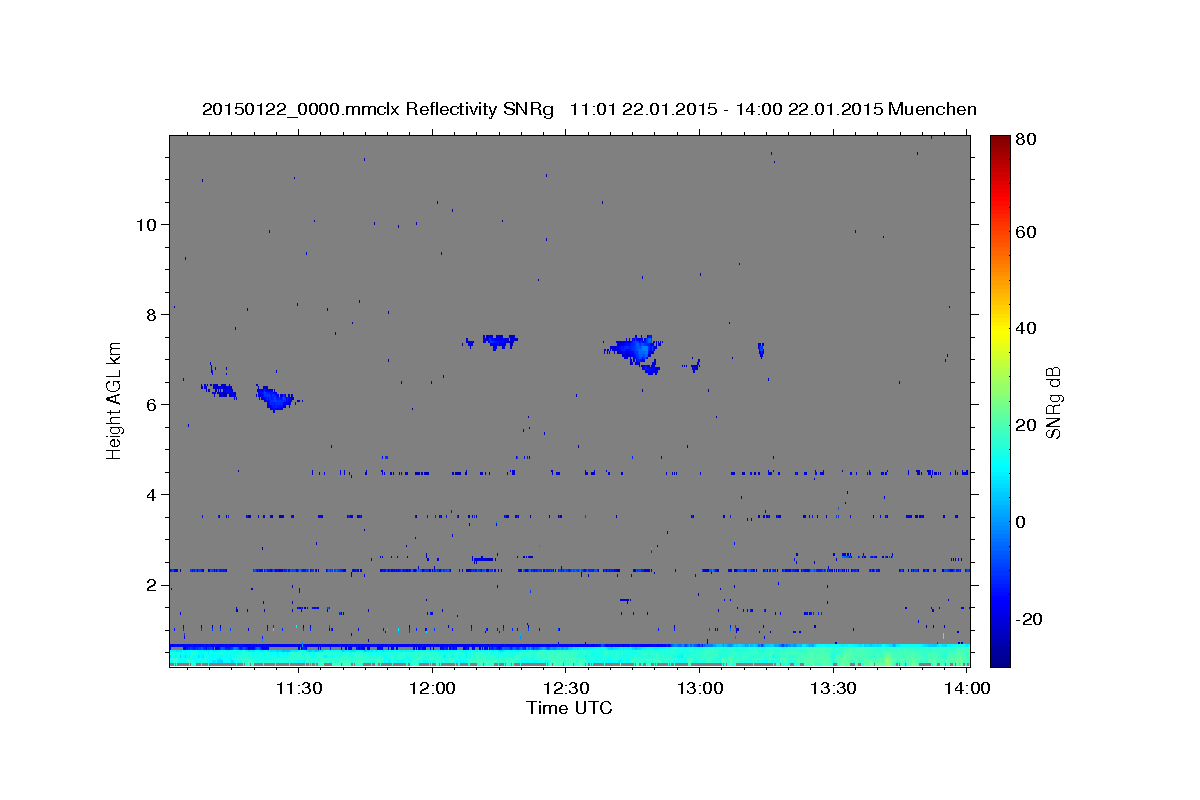Click the colorbar value label -20

point(1028,619)
